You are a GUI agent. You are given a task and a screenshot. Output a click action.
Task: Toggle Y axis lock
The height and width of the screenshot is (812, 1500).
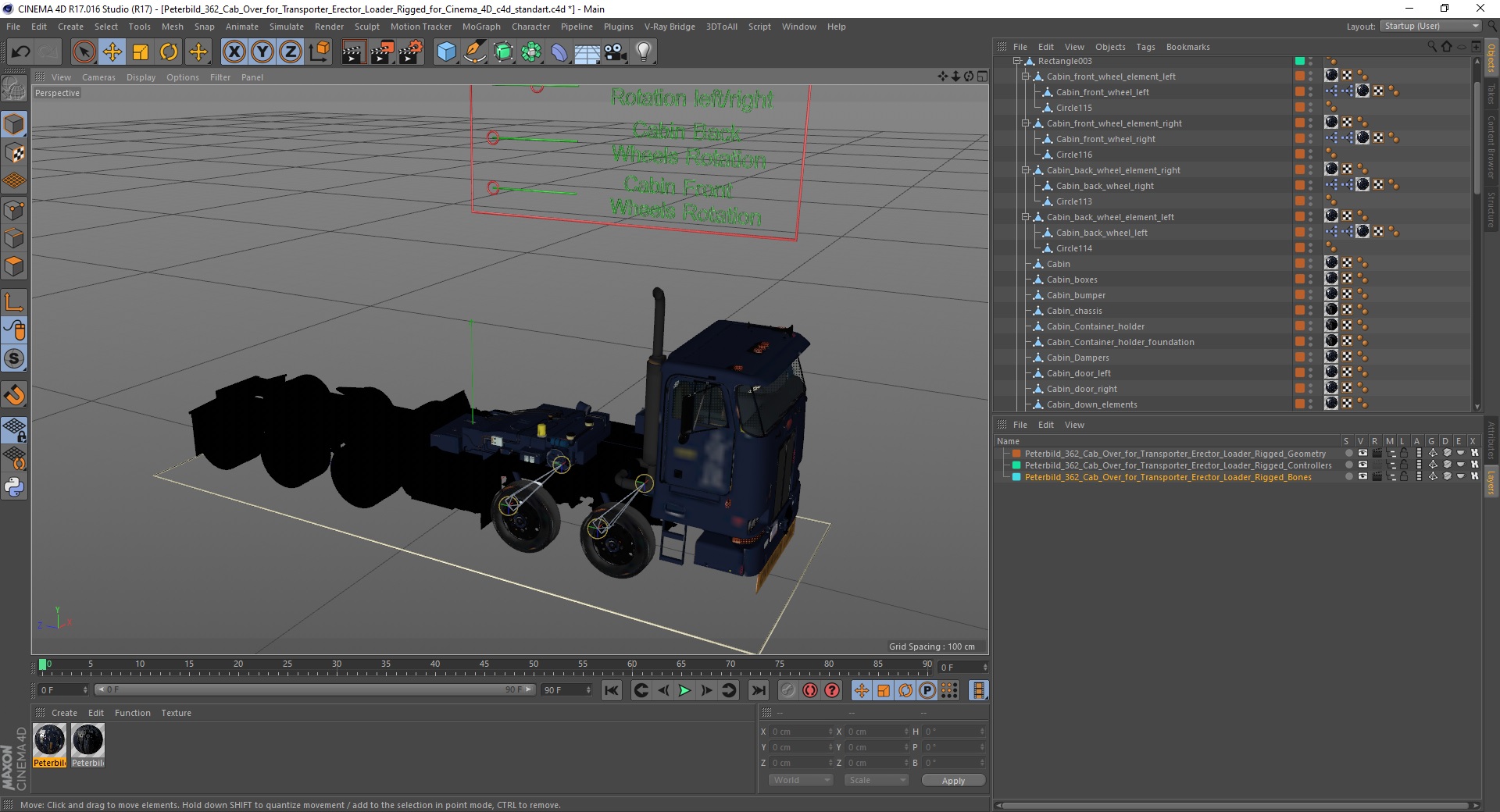click(262, 52)
